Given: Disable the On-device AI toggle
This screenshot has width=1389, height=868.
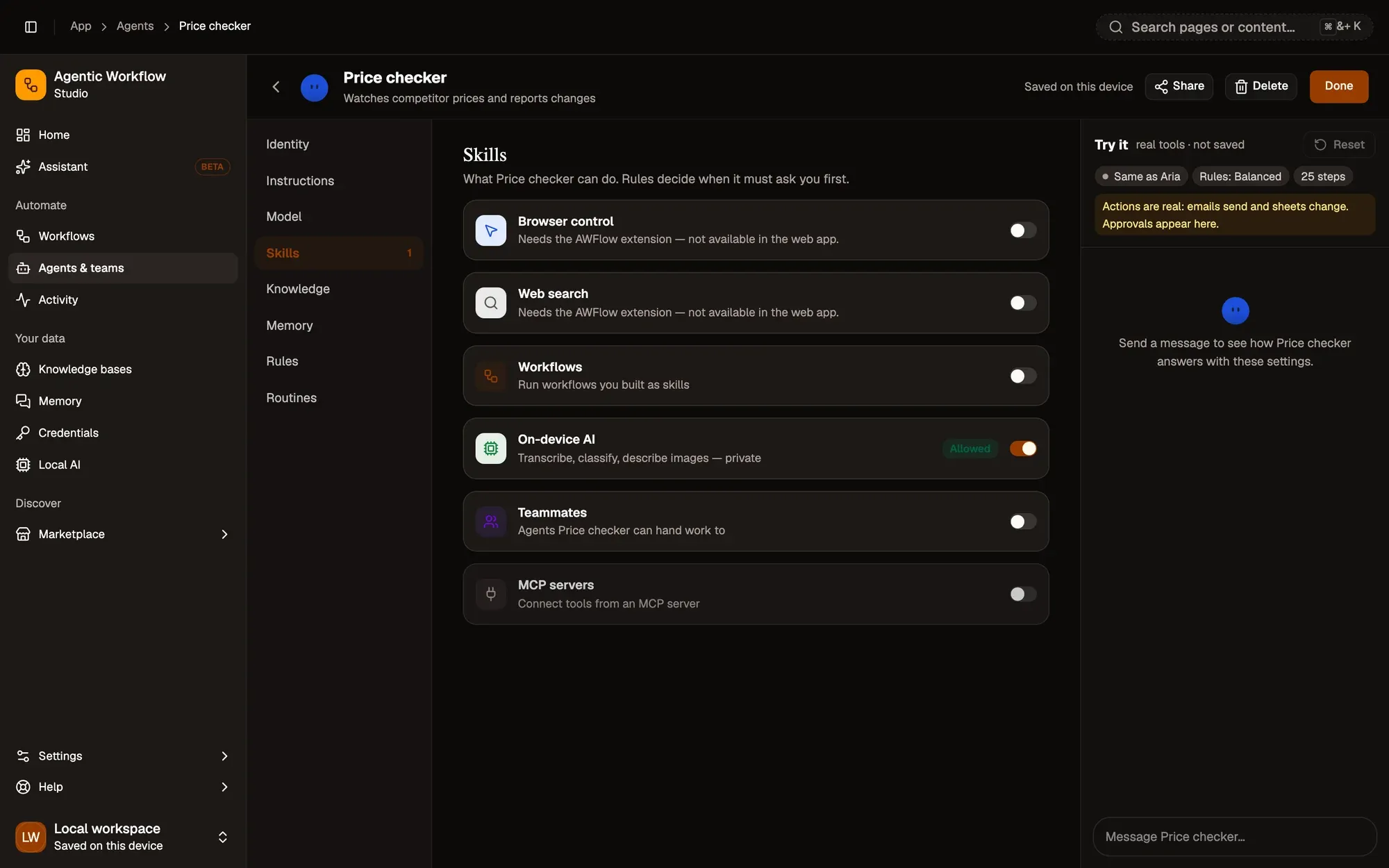Looking at the screenshot, I should pyautogui.click(x=1022, y=449).
